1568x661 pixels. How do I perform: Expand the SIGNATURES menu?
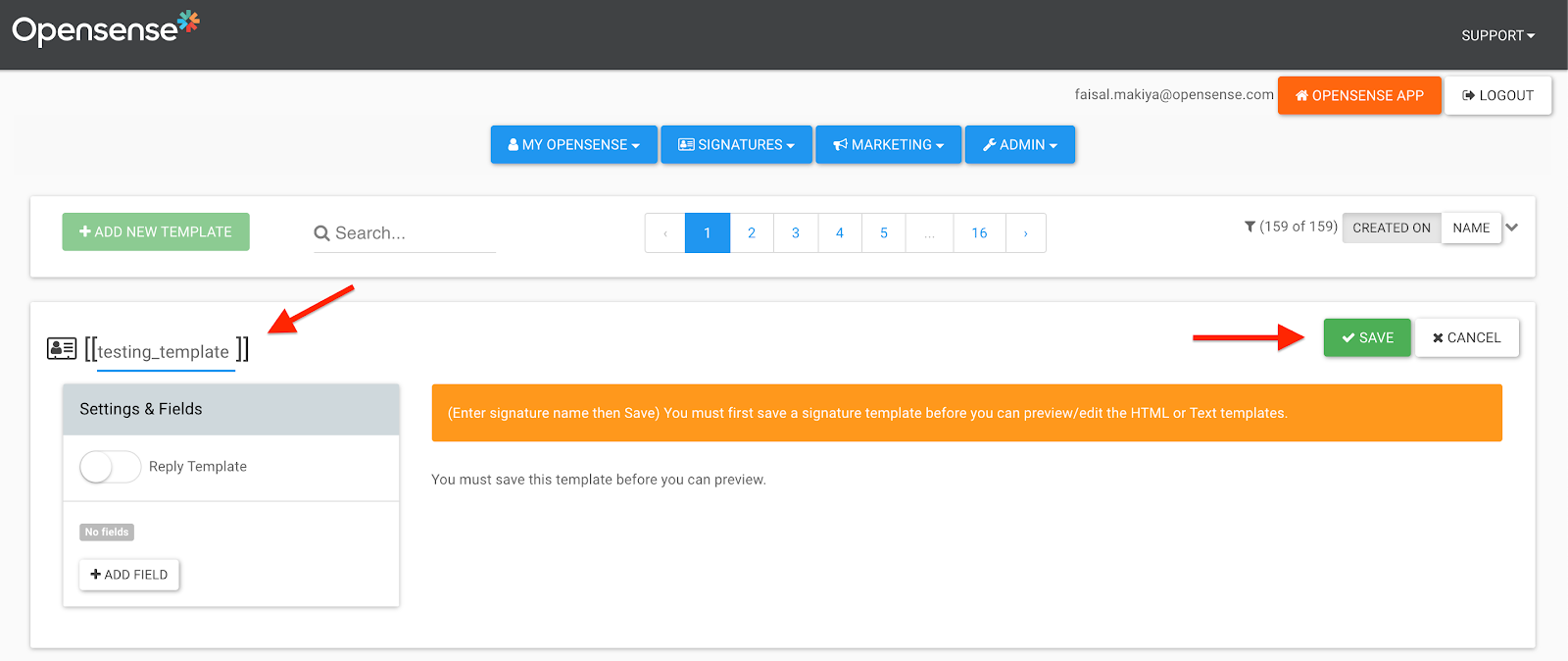(x=736, y=144)
